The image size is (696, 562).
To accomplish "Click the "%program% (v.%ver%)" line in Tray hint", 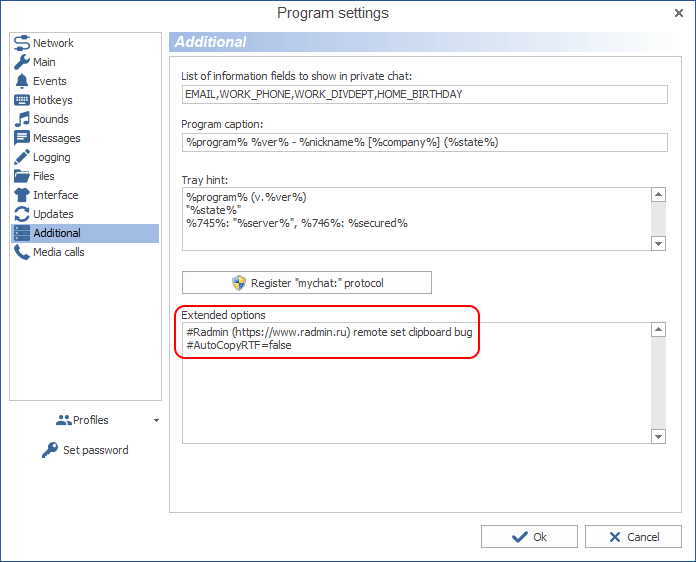I will tap(246, 197).
